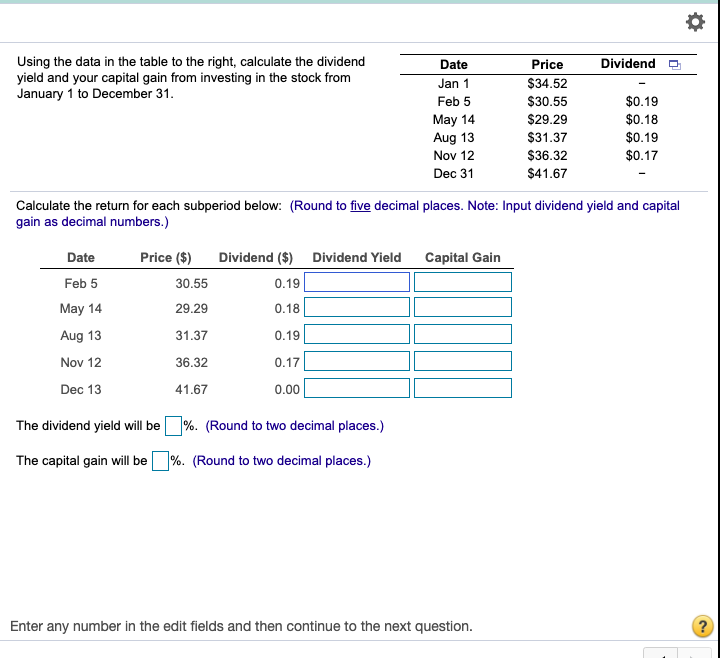Click the Date header in answer table
This screenshot has width=720, height=658.
(81, 258)
